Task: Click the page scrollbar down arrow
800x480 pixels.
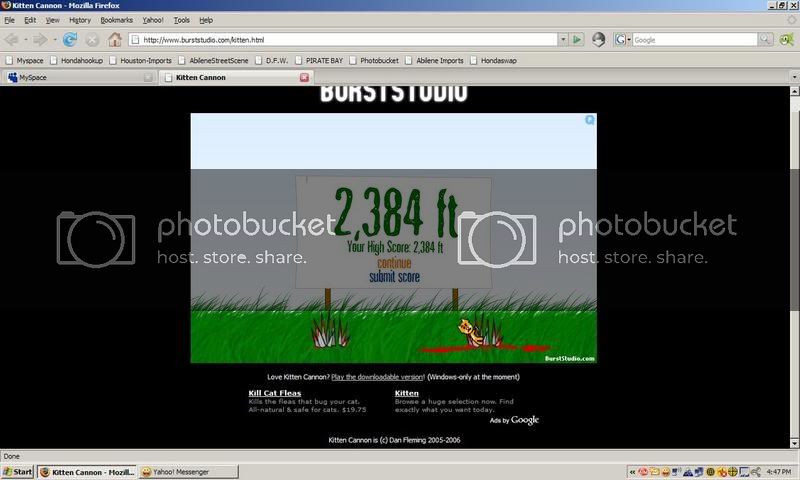Action: (794, 444)
